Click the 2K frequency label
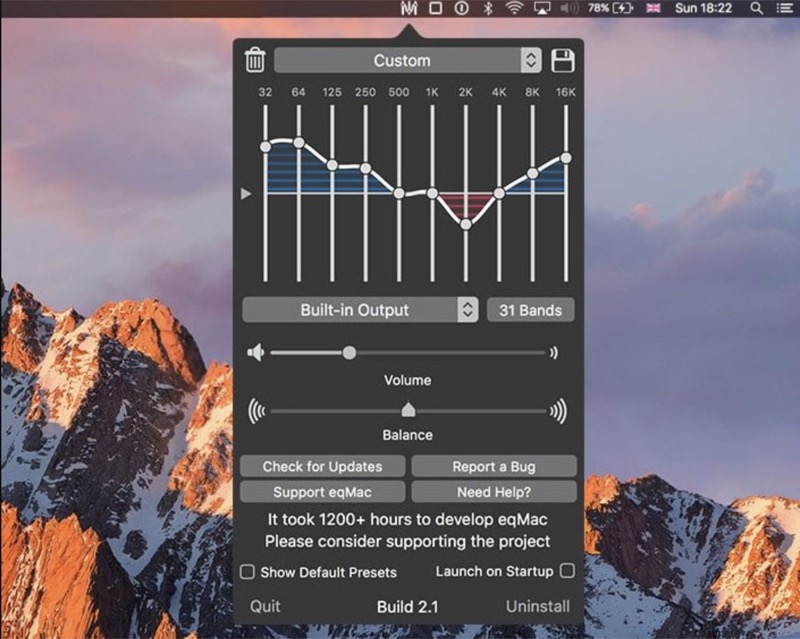800x639 pixels. click(465, 92)
